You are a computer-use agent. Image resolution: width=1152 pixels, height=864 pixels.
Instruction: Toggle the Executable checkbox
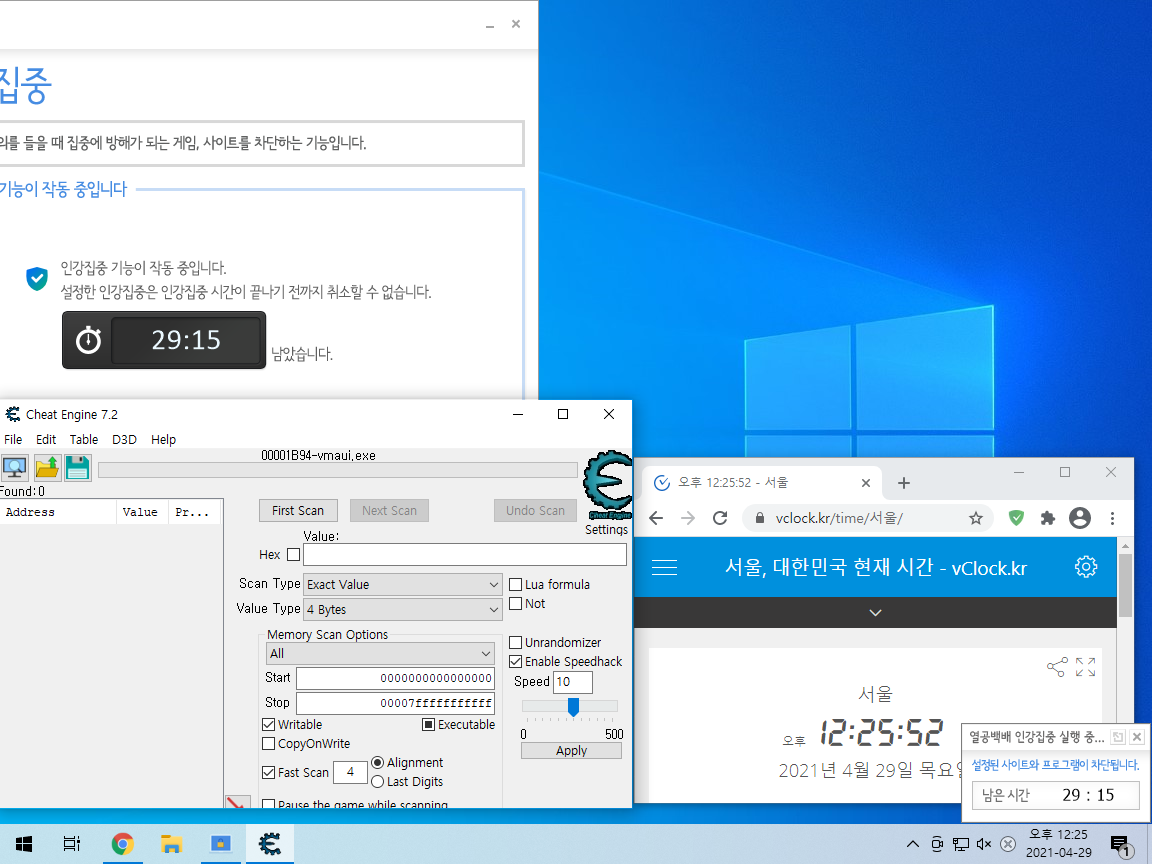(428, 724)
